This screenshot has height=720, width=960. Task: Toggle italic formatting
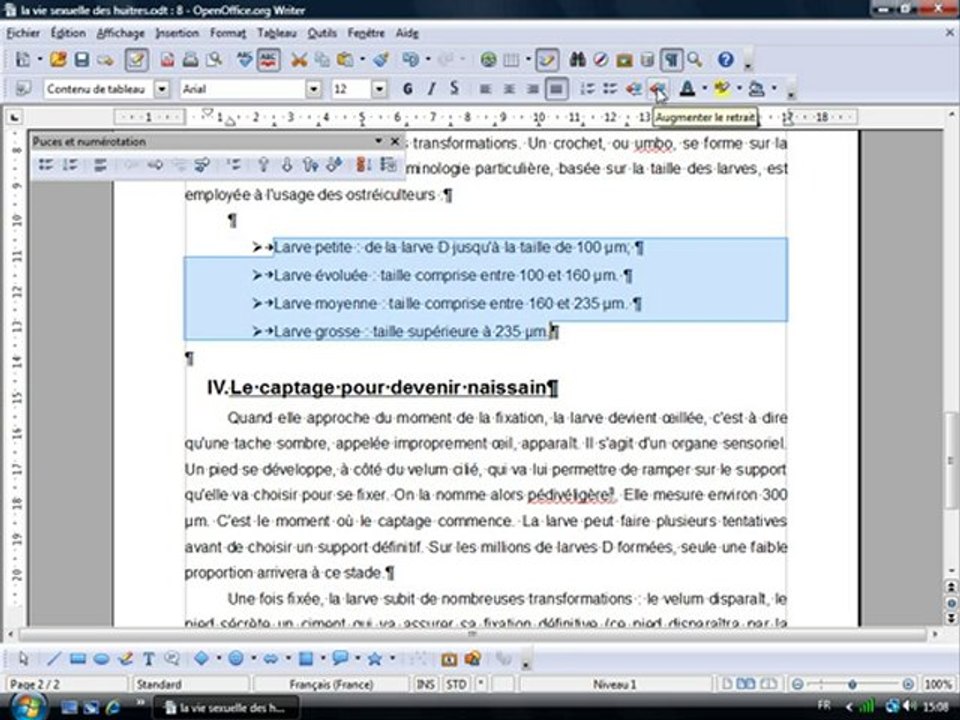[431, 89]
